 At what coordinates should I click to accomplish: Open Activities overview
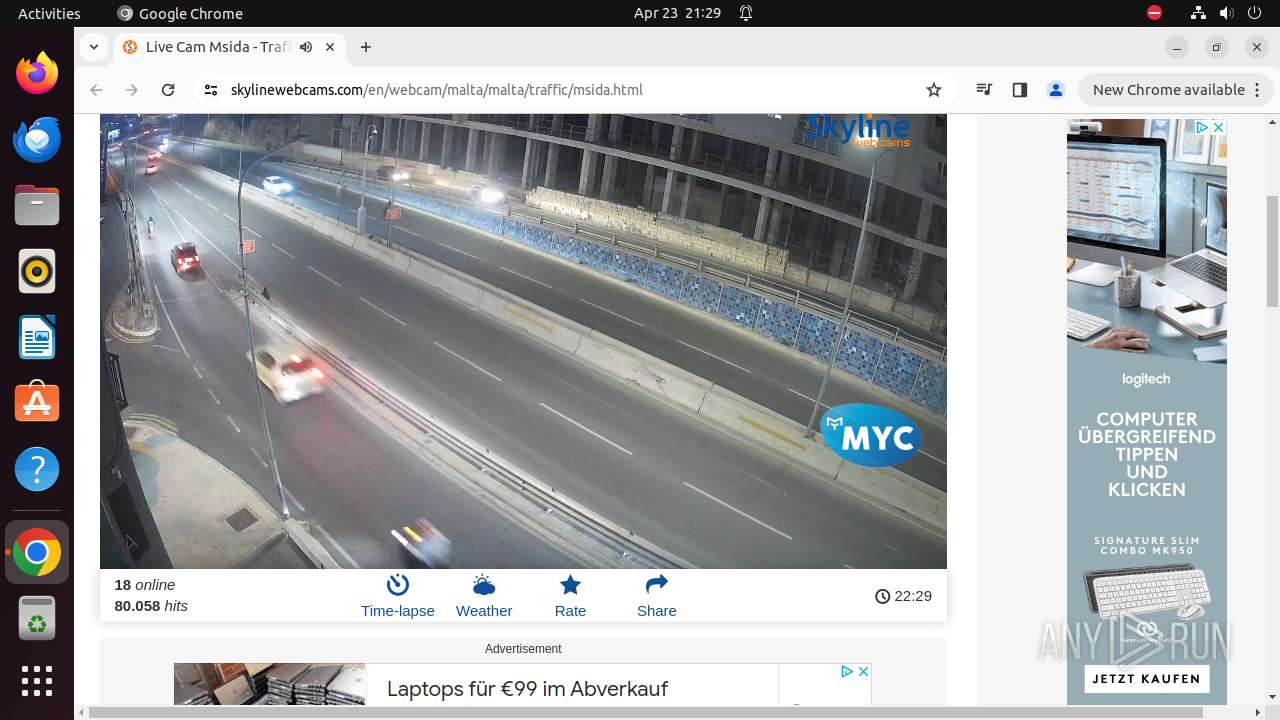[49, 13]
